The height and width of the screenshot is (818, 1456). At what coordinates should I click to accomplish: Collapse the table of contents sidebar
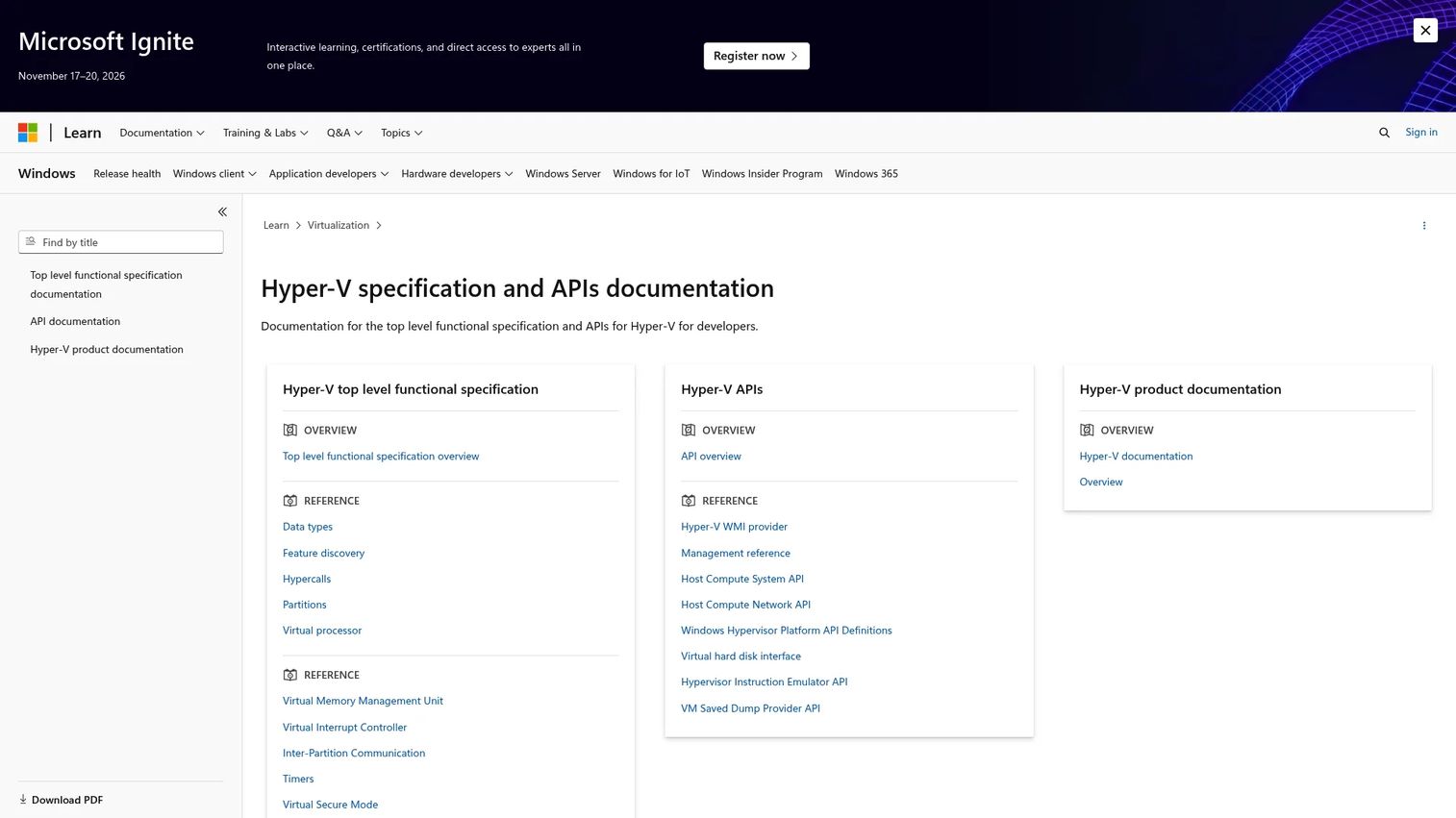coord(222,211)
